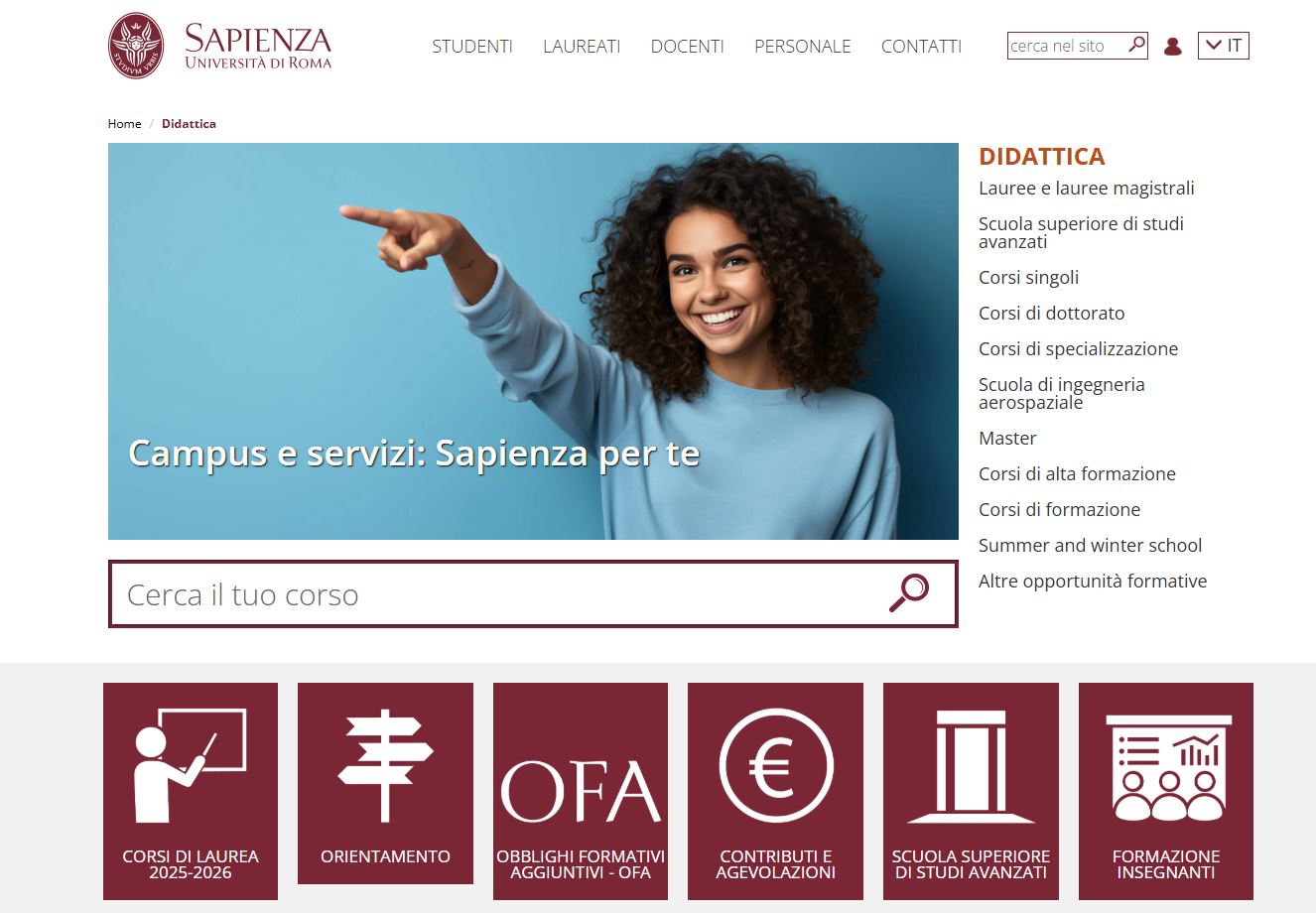Click the course search magnifying glass icon

tap(908, 593)
